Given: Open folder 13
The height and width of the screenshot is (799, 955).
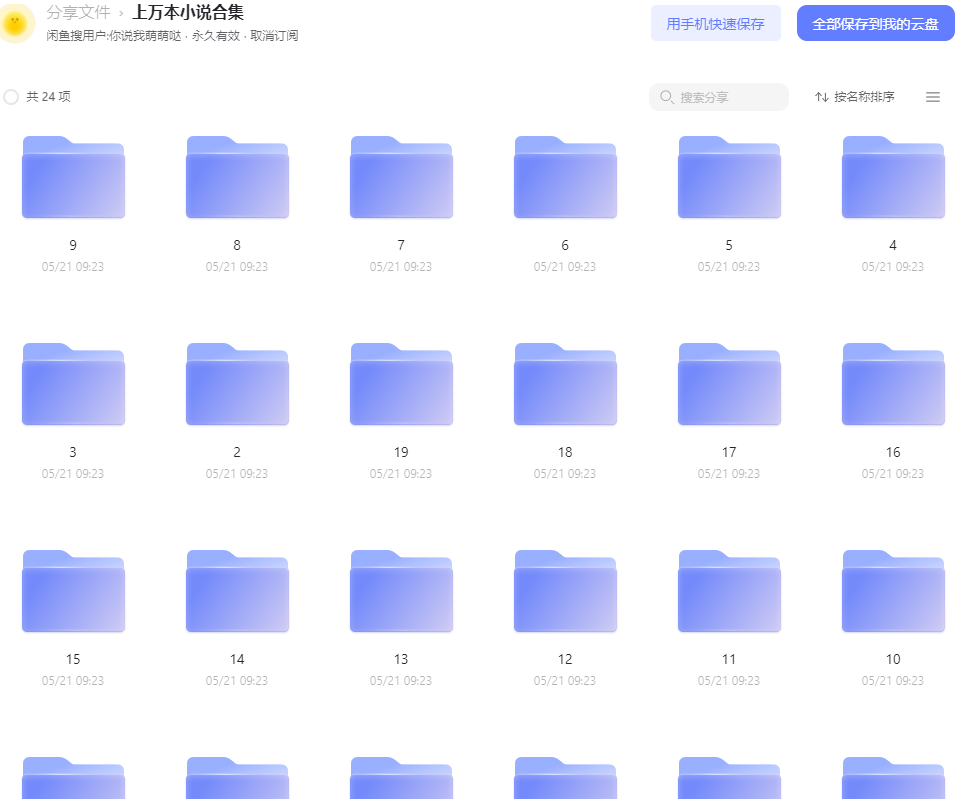Looking at the screenshot, I should coord(401,591).
